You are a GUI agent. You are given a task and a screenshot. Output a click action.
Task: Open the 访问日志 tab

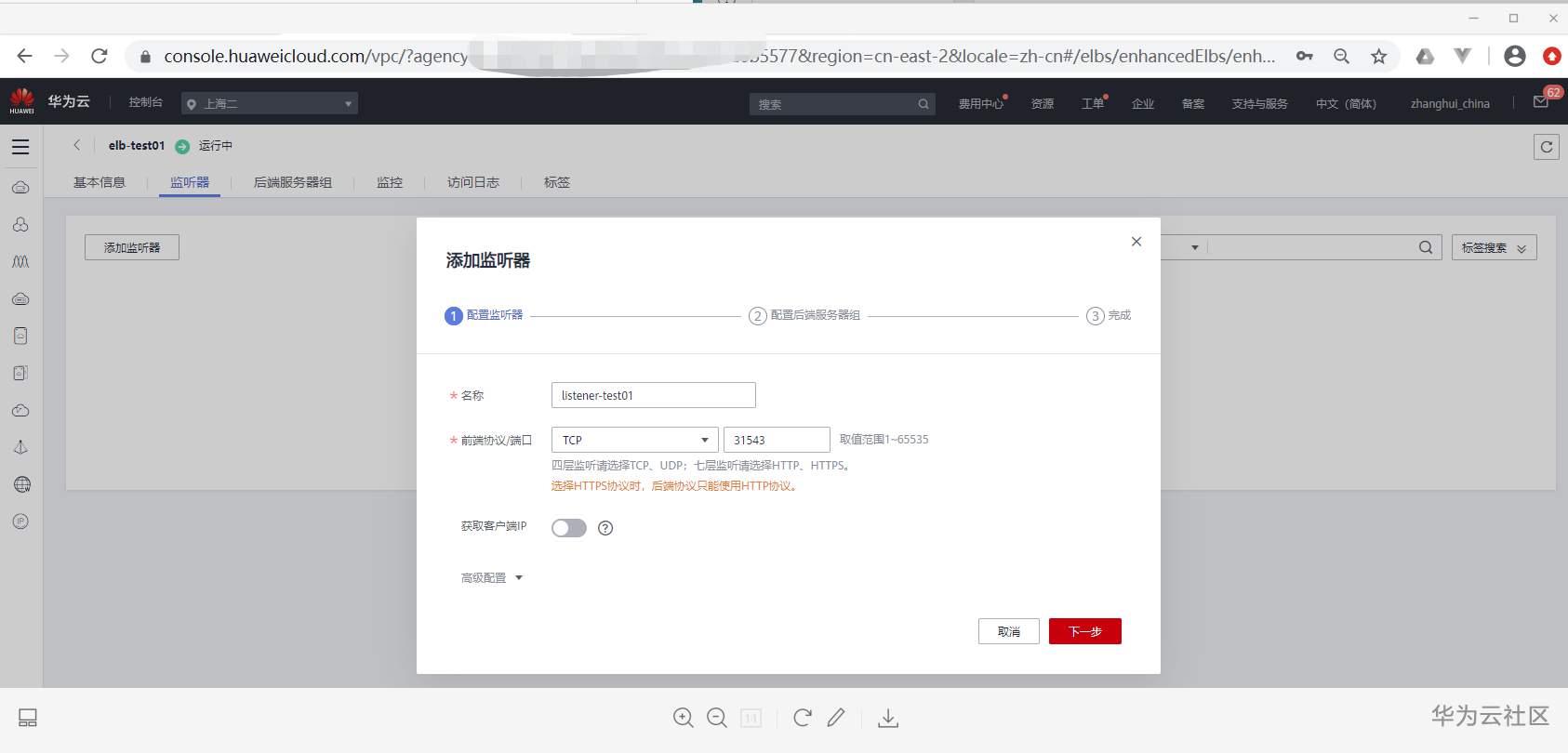click(x=473, y=182)
